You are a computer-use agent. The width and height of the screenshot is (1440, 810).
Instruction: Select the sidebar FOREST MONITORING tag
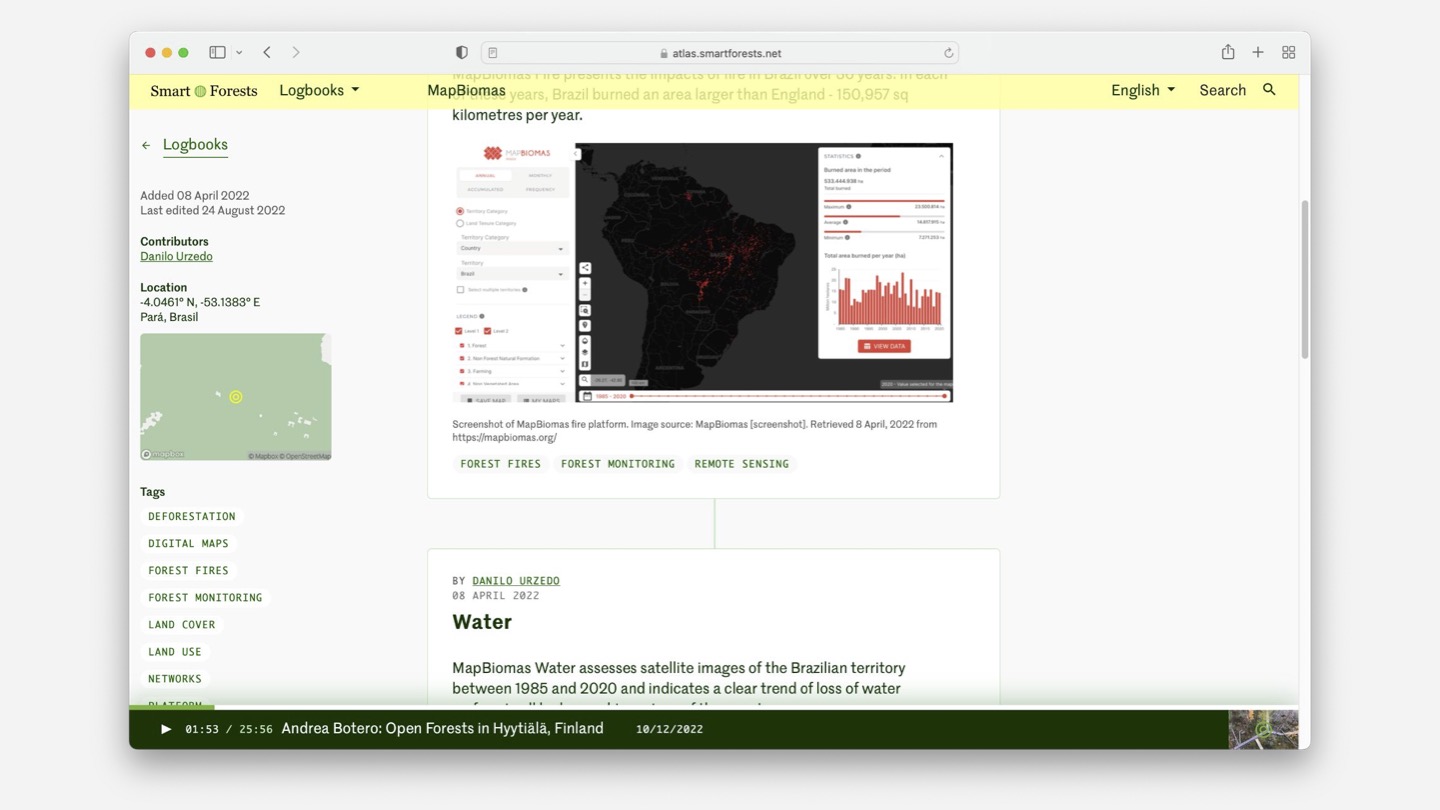[205, 597]
